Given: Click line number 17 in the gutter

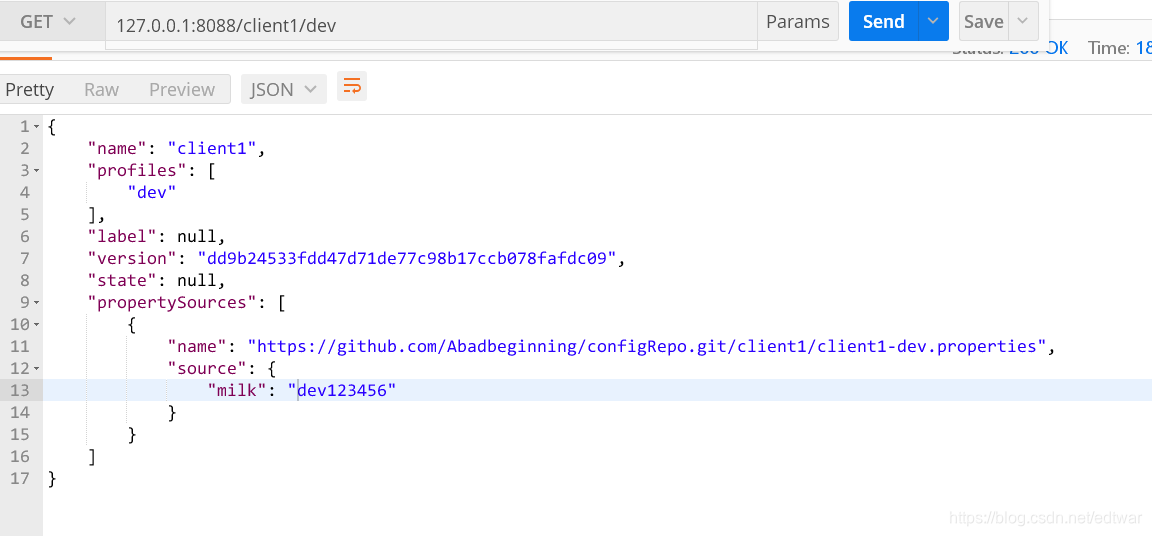Looking at the screenshot, I should tap(20, 479).
